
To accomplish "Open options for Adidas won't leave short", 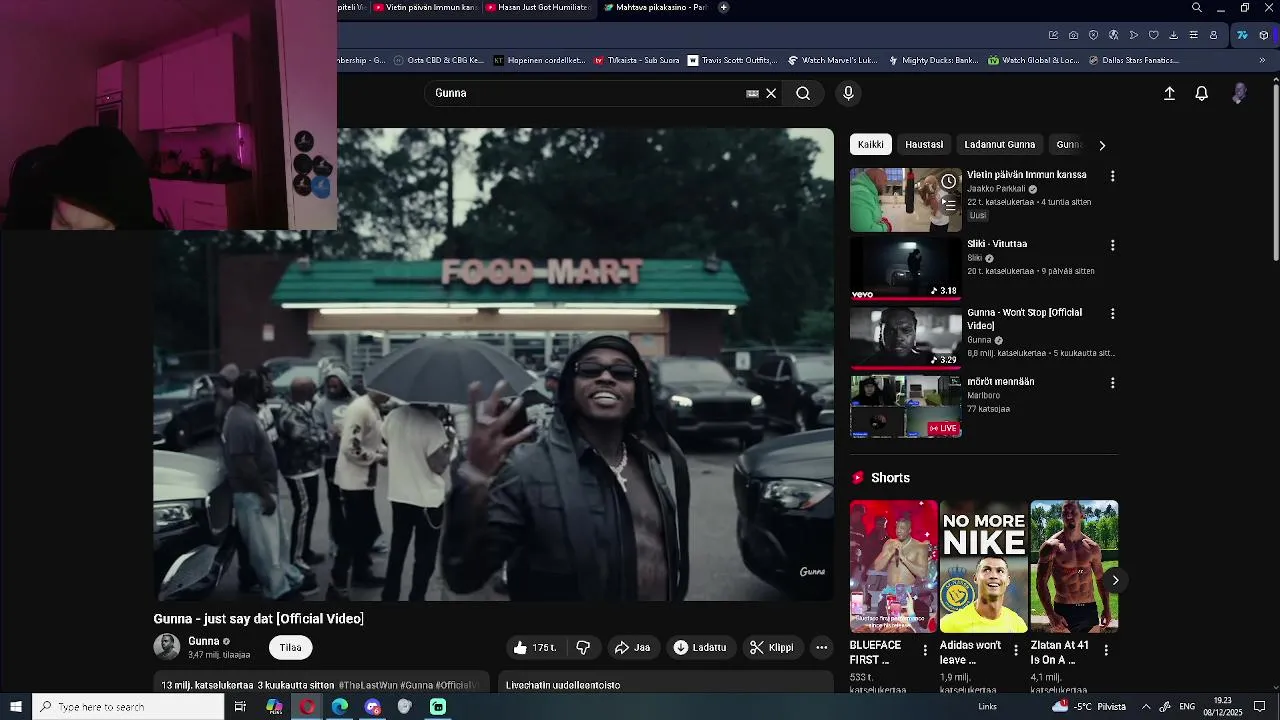I will click(x=1016, y=650).
